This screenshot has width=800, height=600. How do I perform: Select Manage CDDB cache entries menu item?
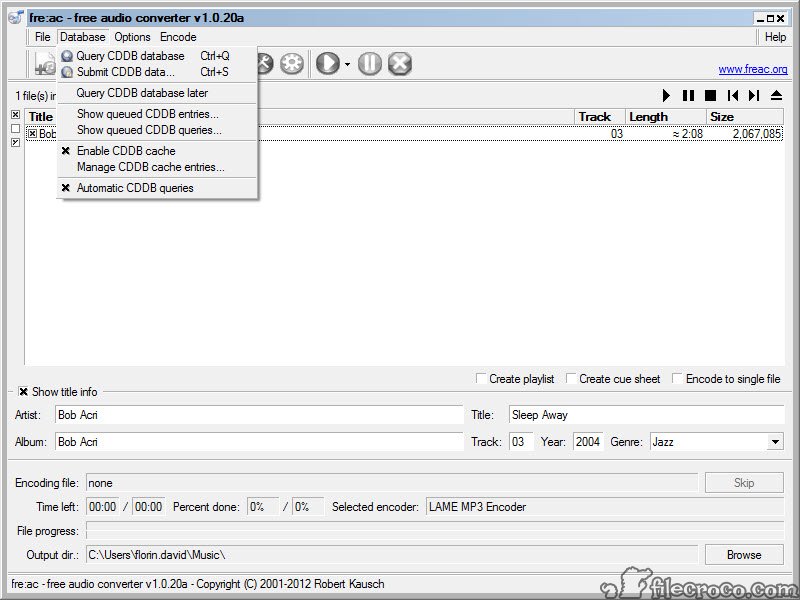[150, 167]
